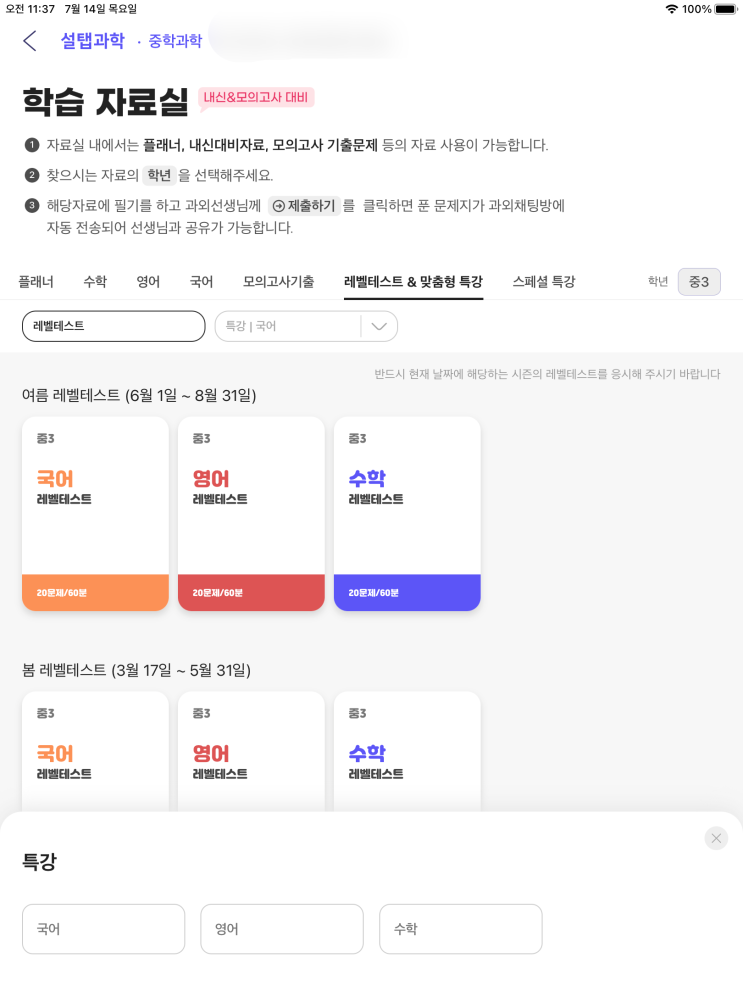
Task: Open summer 수학 레벨테스트 card
Action: point(407,513)
